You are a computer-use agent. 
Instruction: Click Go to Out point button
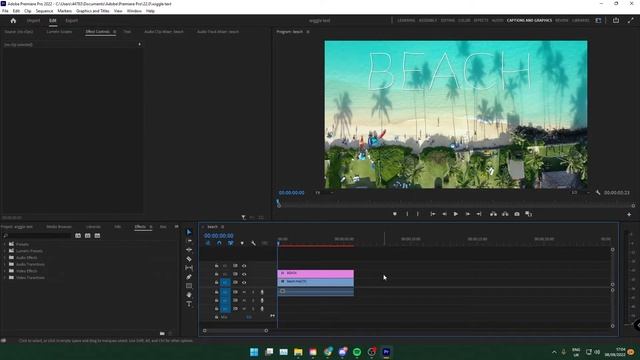coord(479,214)
